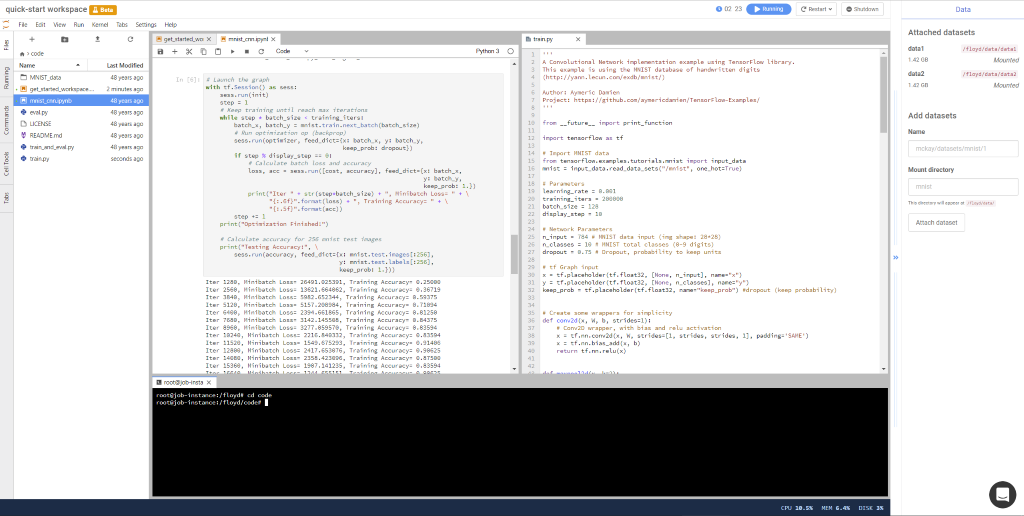This screenshot has width=1024, height=516.
Task: Select README.md in file list
Action: pos(82,135)
